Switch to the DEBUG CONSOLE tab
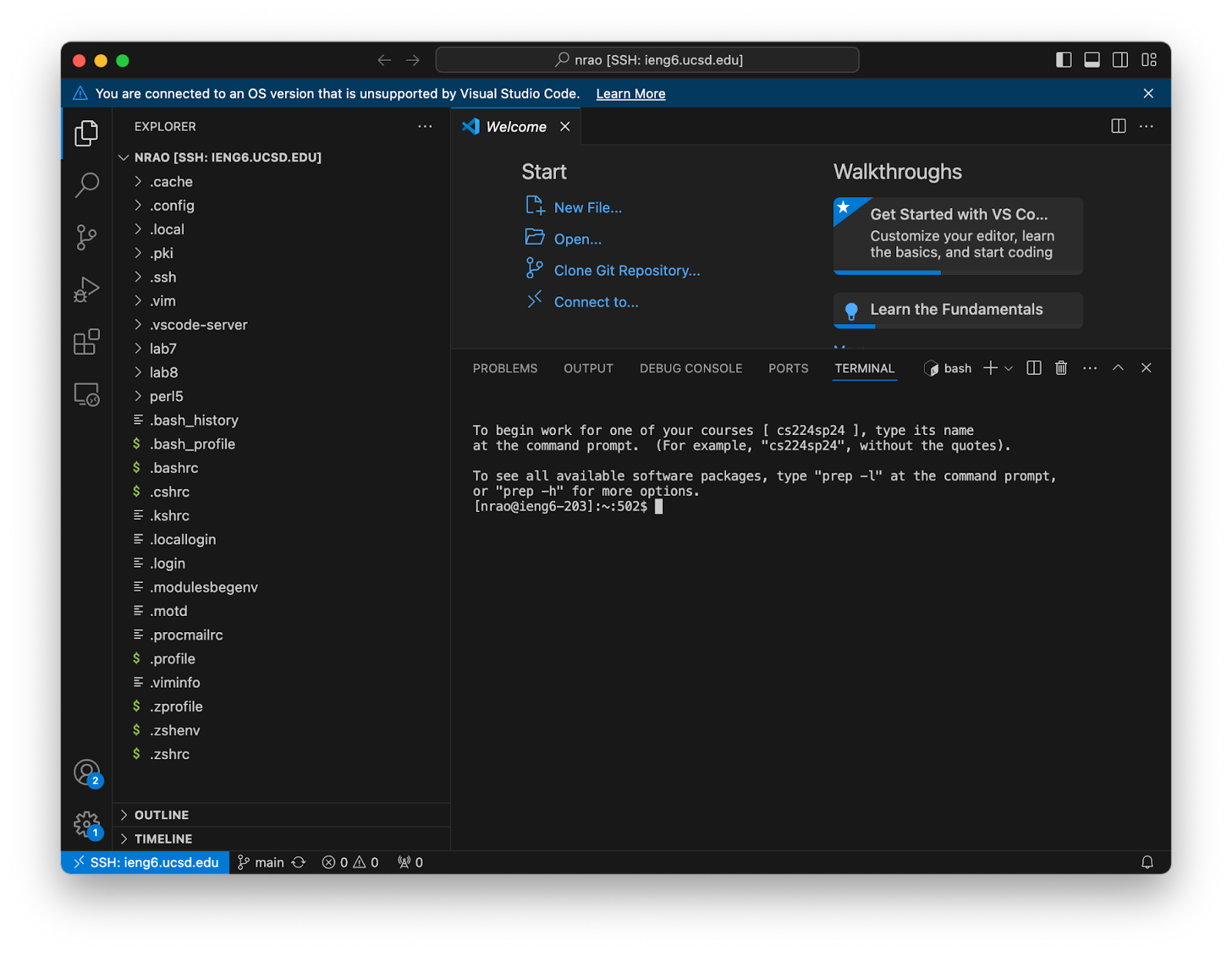This screenshot has width=1232, height=954. 691,368
